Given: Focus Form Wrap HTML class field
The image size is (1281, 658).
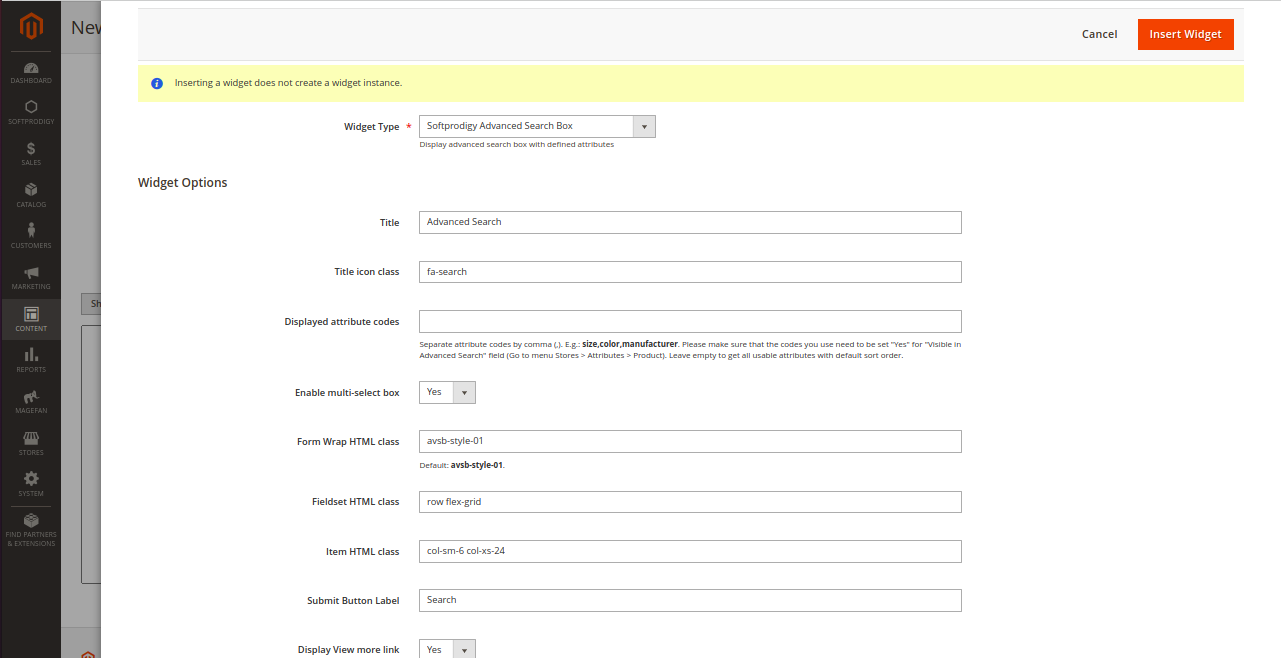Looking at the screenshot, I should tap(690, 441).
